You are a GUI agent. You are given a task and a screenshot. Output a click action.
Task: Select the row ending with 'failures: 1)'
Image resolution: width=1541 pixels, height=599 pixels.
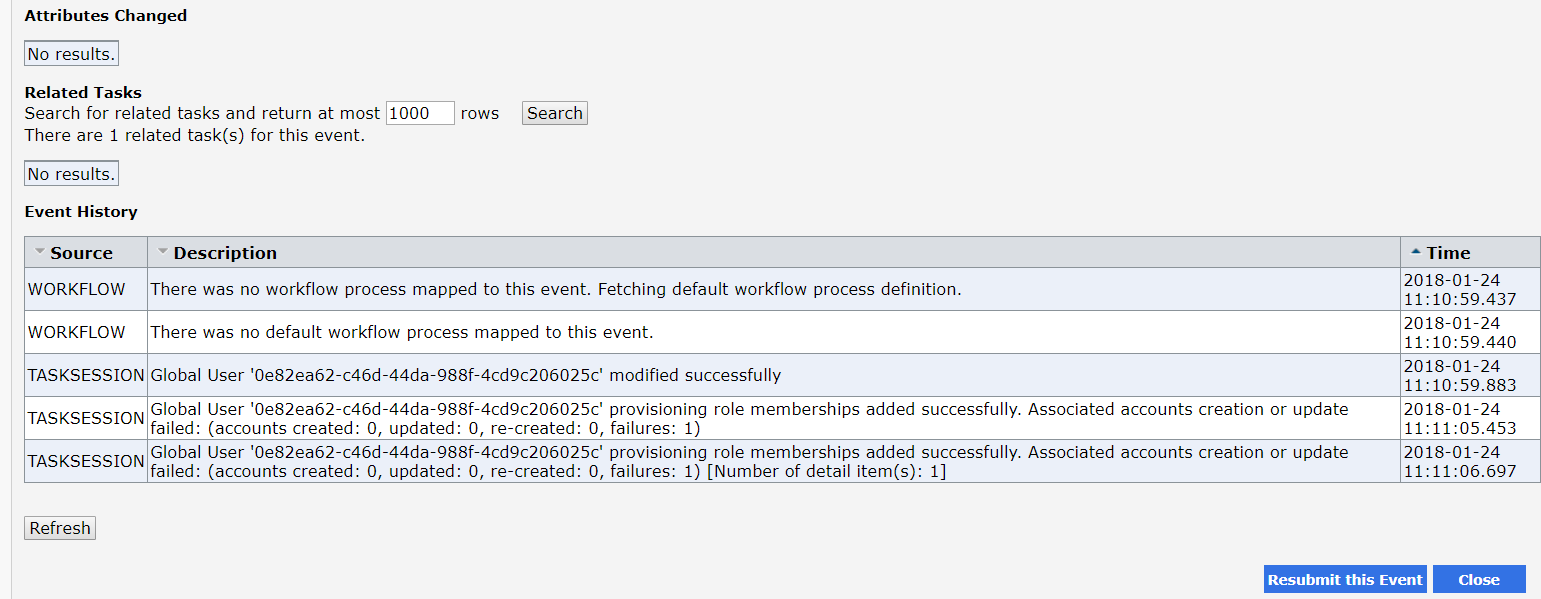[x=782, y=418]
